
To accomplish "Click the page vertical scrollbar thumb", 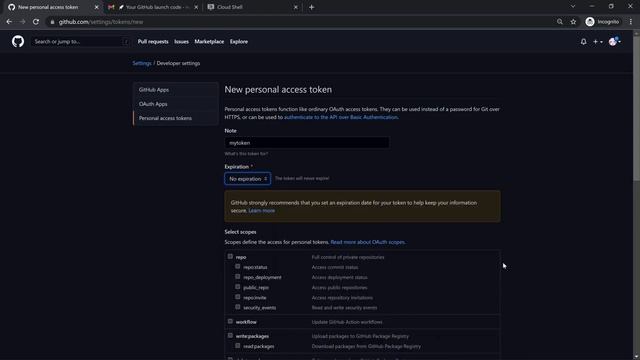I will click(x=636, y=108).
